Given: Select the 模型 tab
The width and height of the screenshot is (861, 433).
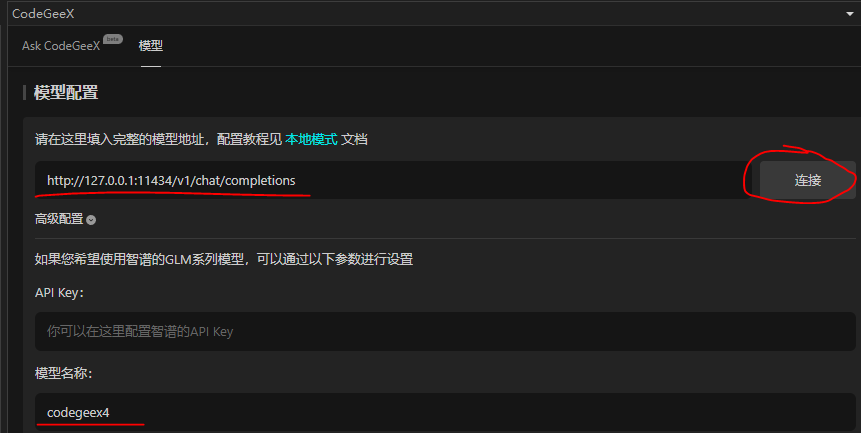Looking at the screenshot, I should point(150,46).
